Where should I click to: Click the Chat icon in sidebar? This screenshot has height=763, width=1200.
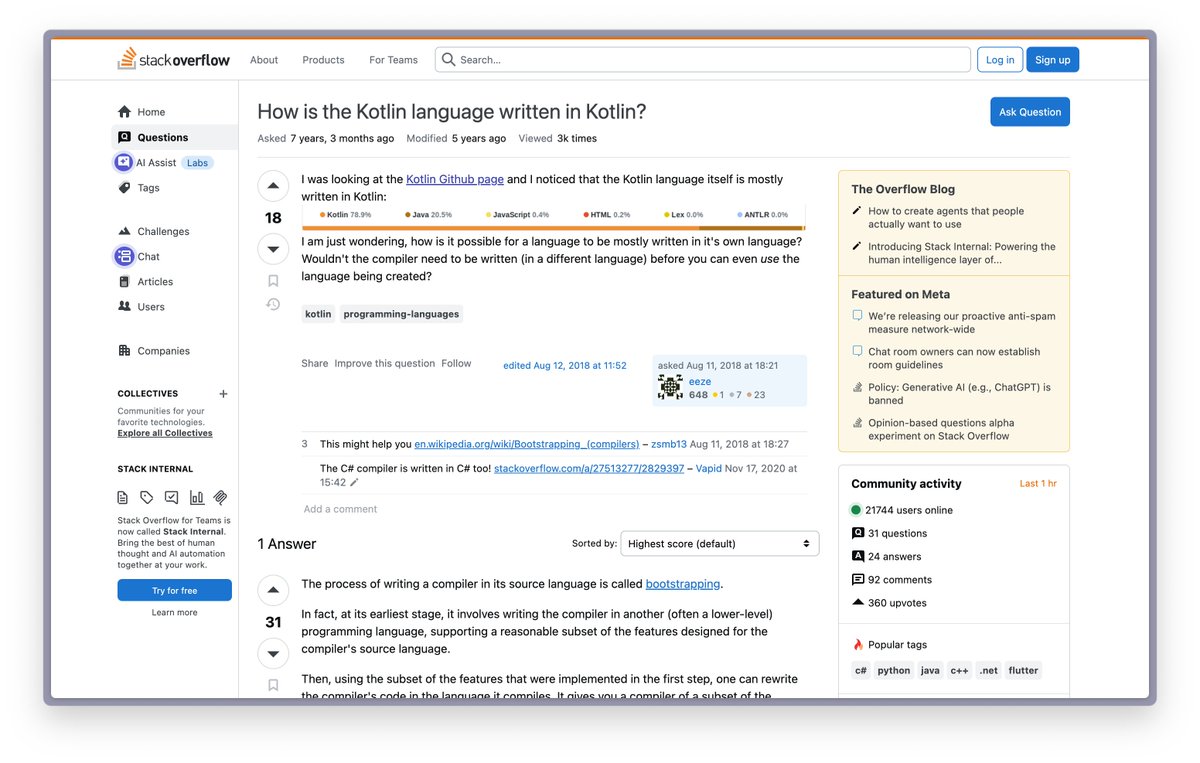pyautogui.click(x=123, y=256)
